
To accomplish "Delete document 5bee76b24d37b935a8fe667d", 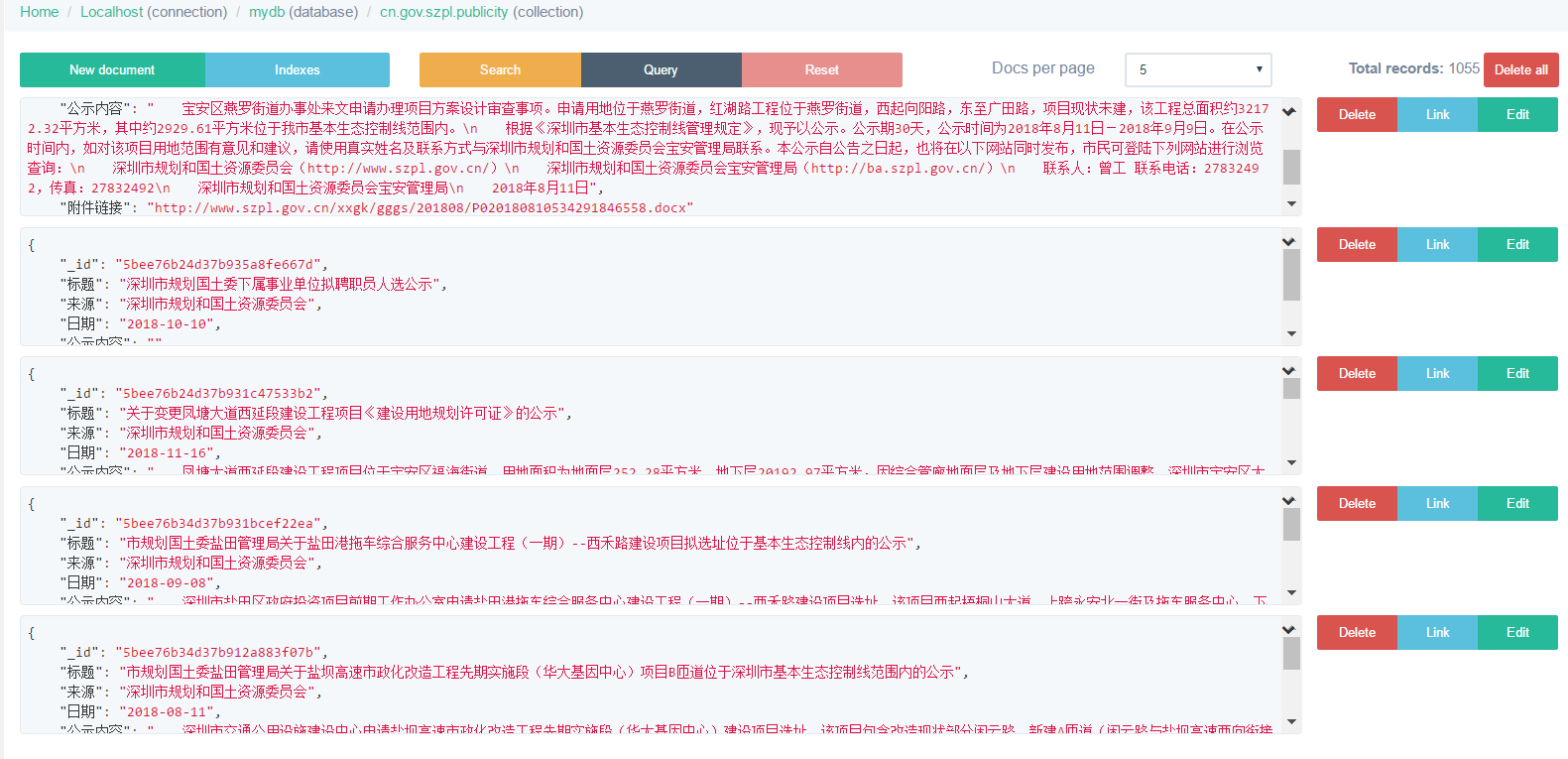I will point(1357,244).
